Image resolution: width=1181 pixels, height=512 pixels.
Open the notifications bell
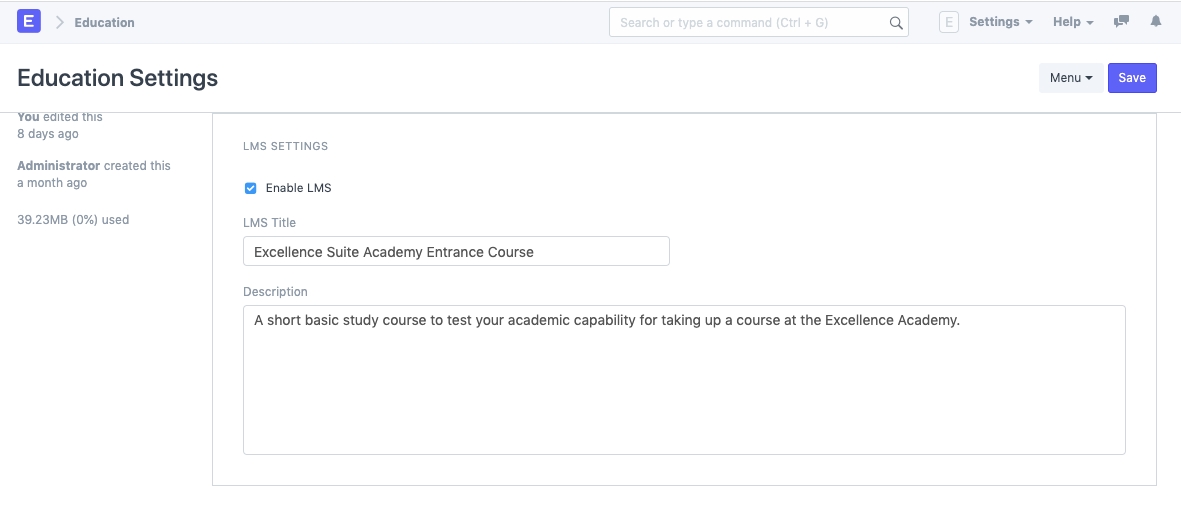click(x=1156, y=22)
